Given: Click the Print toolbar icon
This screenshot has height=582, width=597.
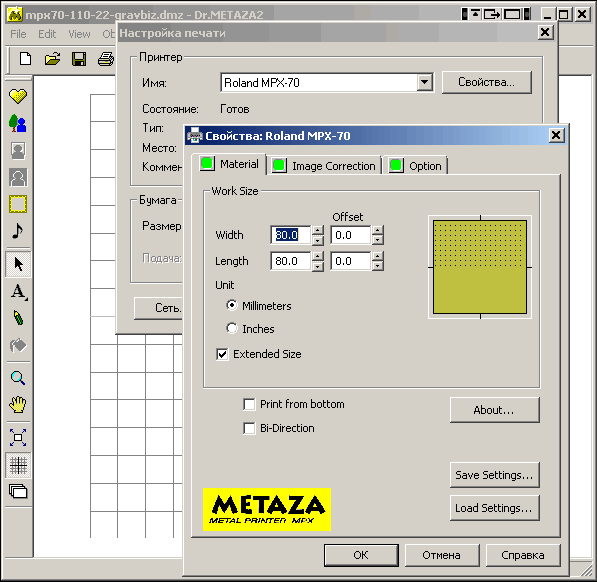Looking at the screenshot, I should pyautogui.click(x=106, y=59).
